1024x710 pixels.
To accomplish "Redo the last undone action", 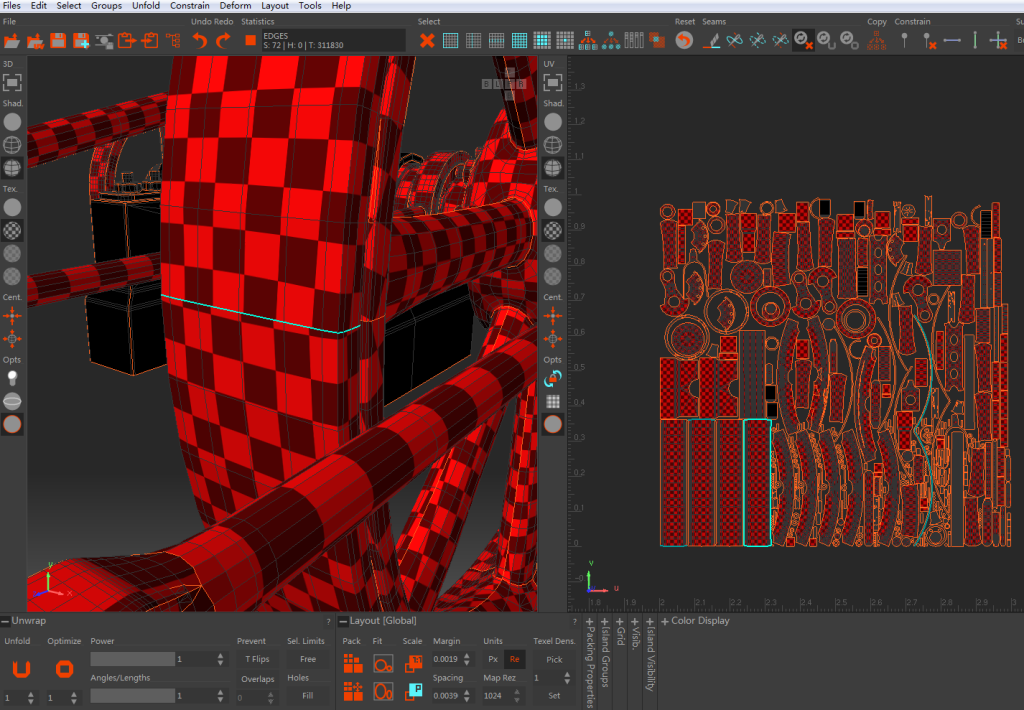I will [223, 41].
